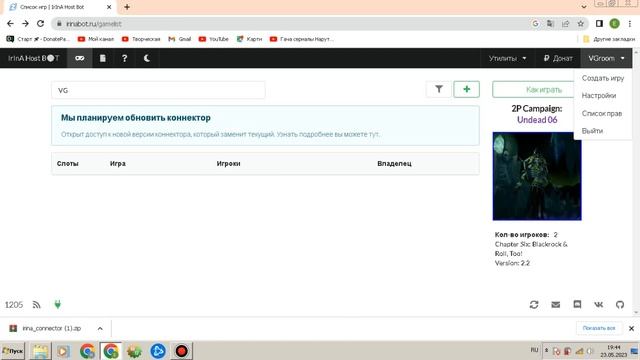Select Настройки from user menu

point(599,96)
